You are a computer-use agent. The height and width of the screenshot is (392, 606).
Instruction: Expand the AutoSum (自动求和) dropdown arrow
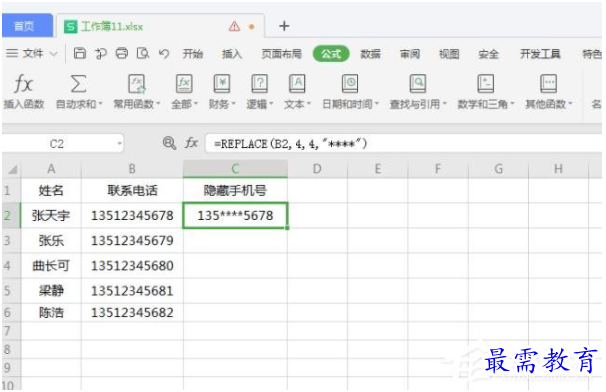(100, 104)
